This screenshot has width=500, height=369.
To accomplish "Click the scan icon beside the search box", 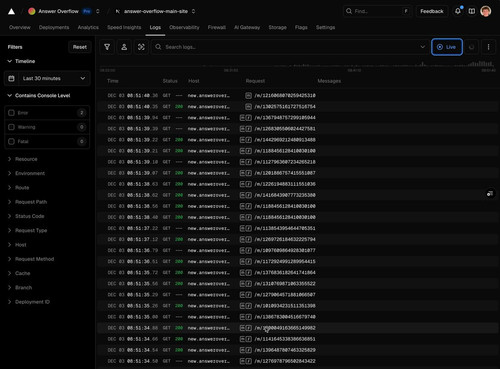I will [x=141, y=47].
